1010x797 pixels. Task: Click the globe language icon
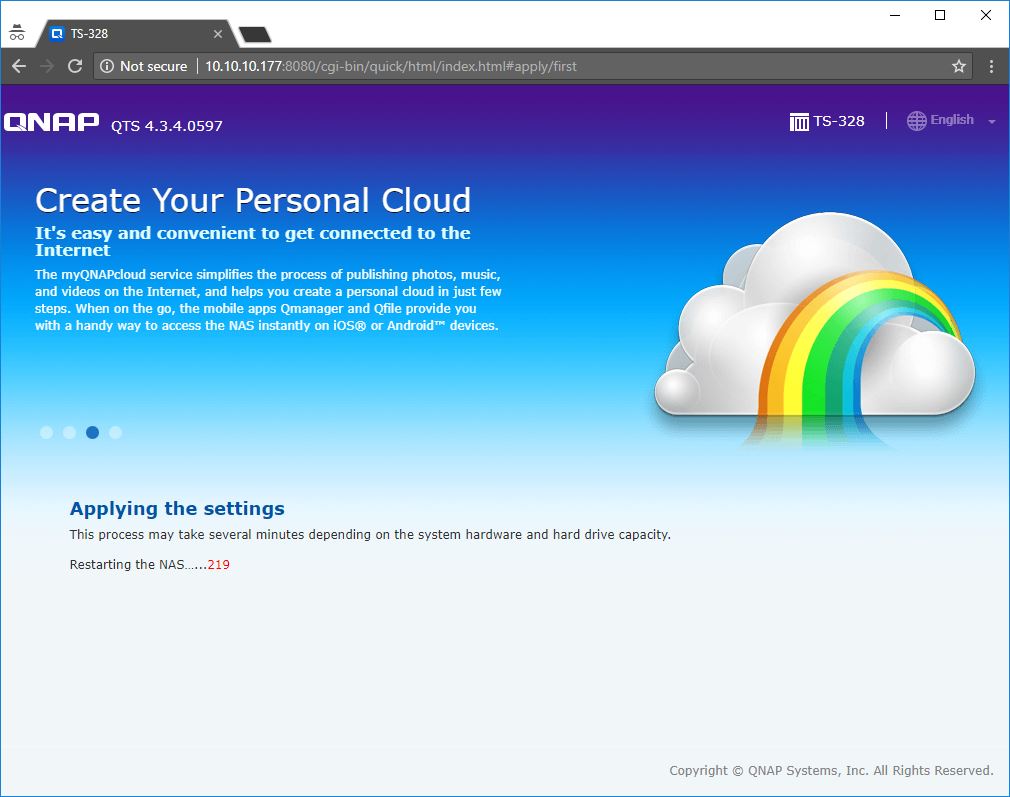[916, 120]
